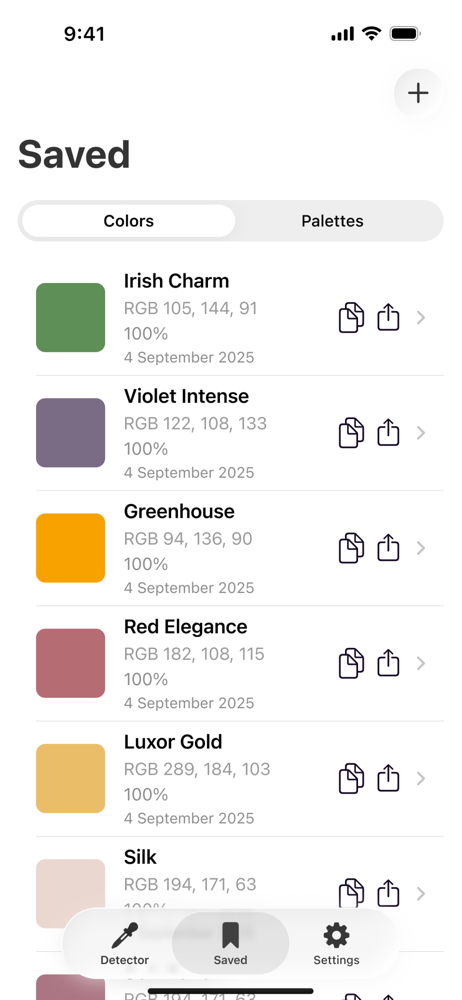The image size is (462, 1000).
Task: Share the Greenhouse color
Action: click(x=388, y=547)
